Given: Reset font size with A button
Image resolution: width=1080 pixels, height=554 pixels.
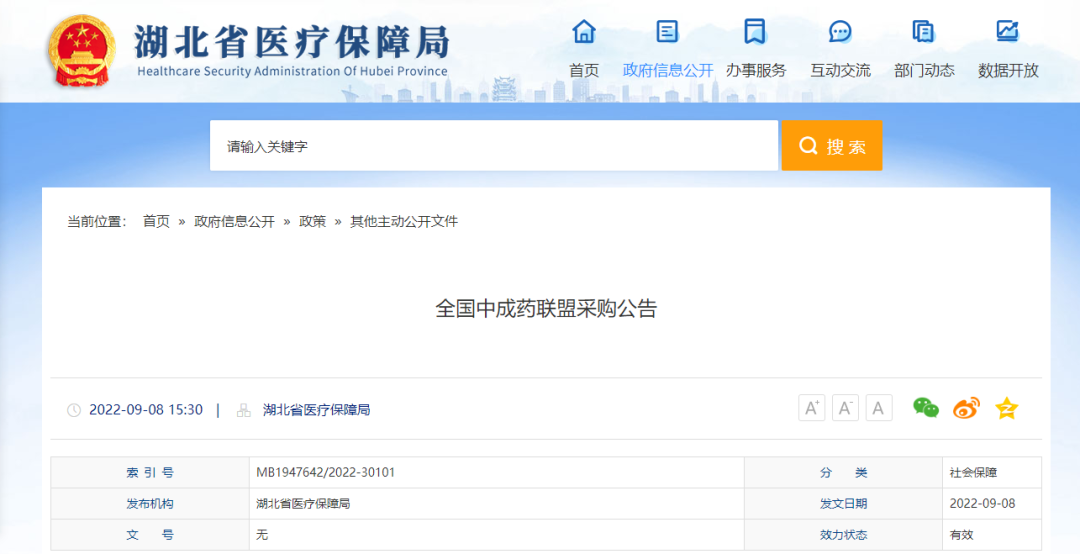Looking at the screenshot, I should (x=879, y=408).
